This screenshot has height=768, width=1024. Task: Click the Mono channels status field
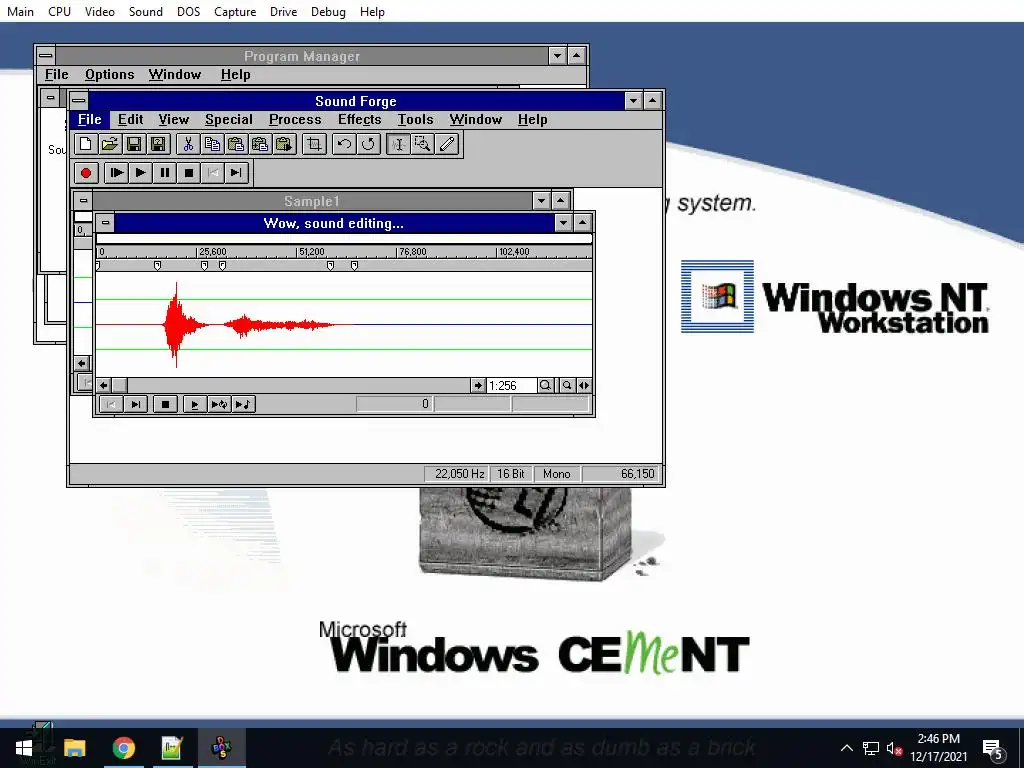556,473
